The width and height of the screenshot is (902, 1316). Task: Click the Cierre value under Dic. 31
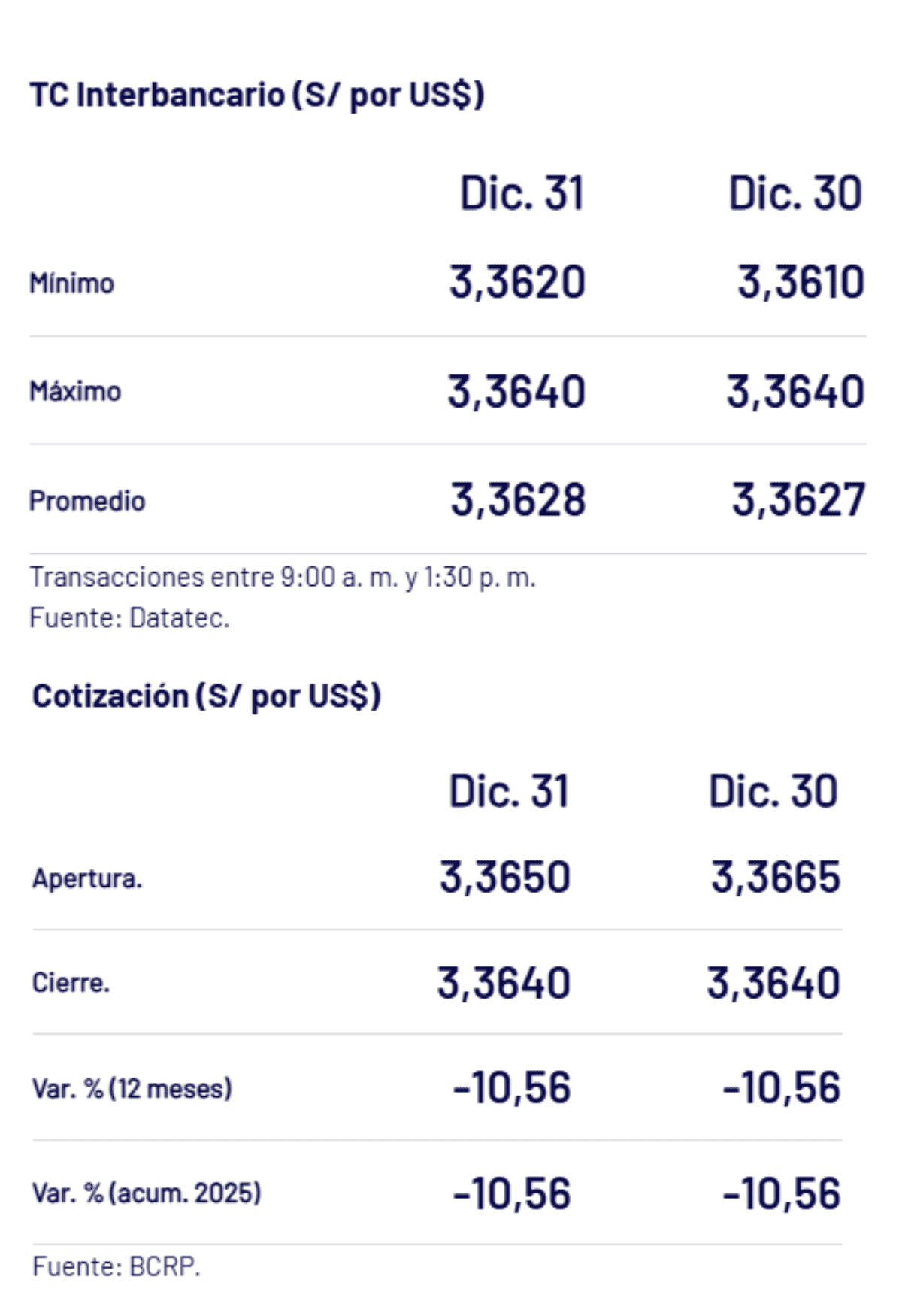pos(504,983)
